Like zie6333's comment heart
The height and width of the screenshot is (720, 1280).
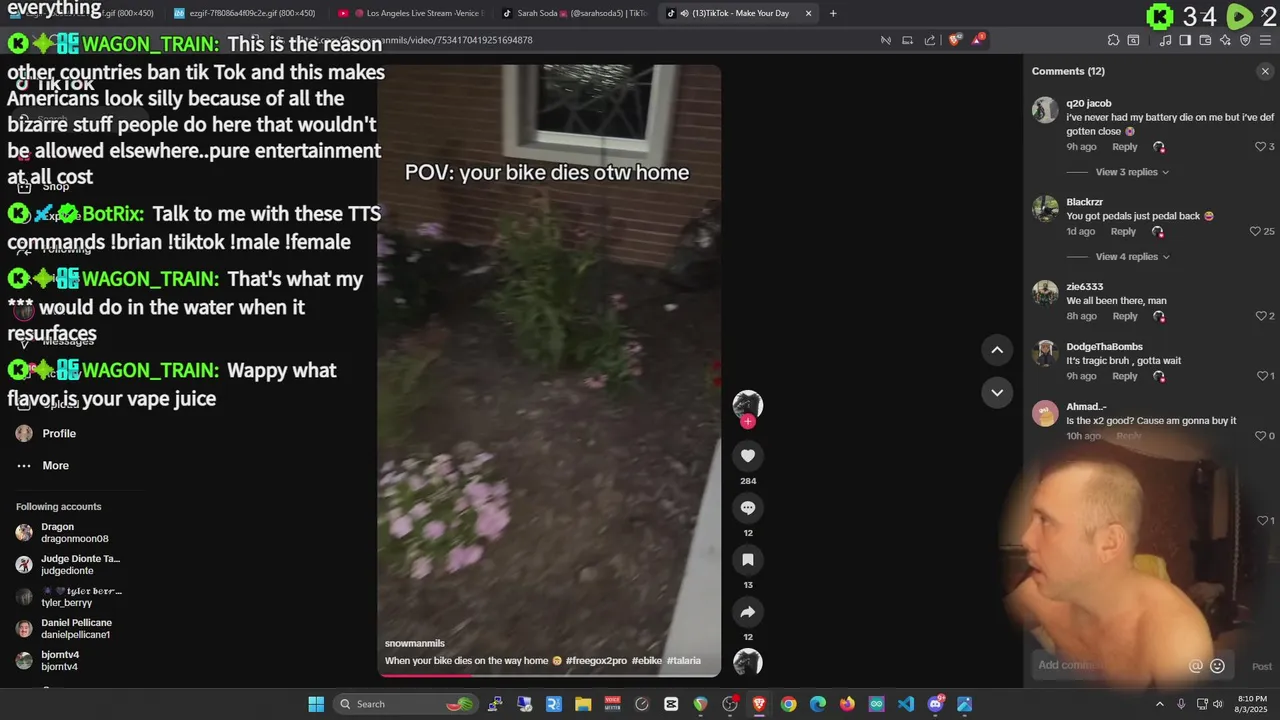pos(1261,316)
